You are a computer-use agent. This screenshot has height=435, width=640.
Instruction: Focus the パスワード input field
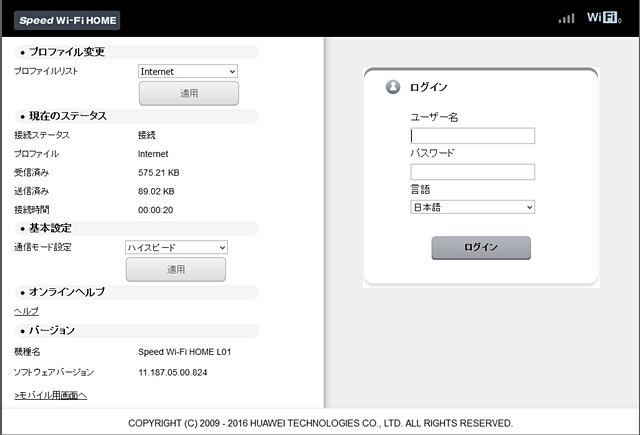coord(473,172)
